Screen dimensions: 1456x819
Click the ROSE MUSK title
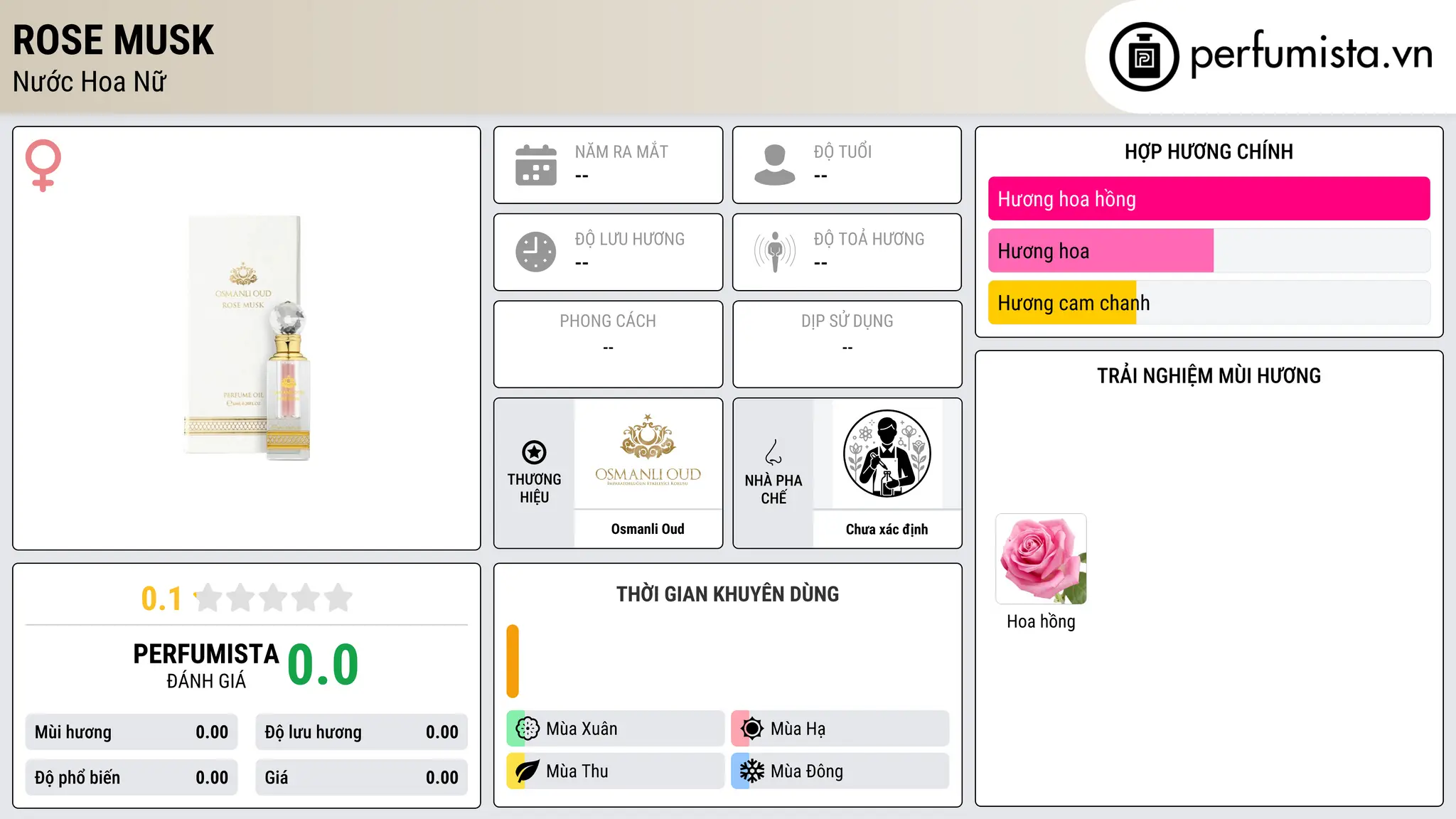click(113, 40)
